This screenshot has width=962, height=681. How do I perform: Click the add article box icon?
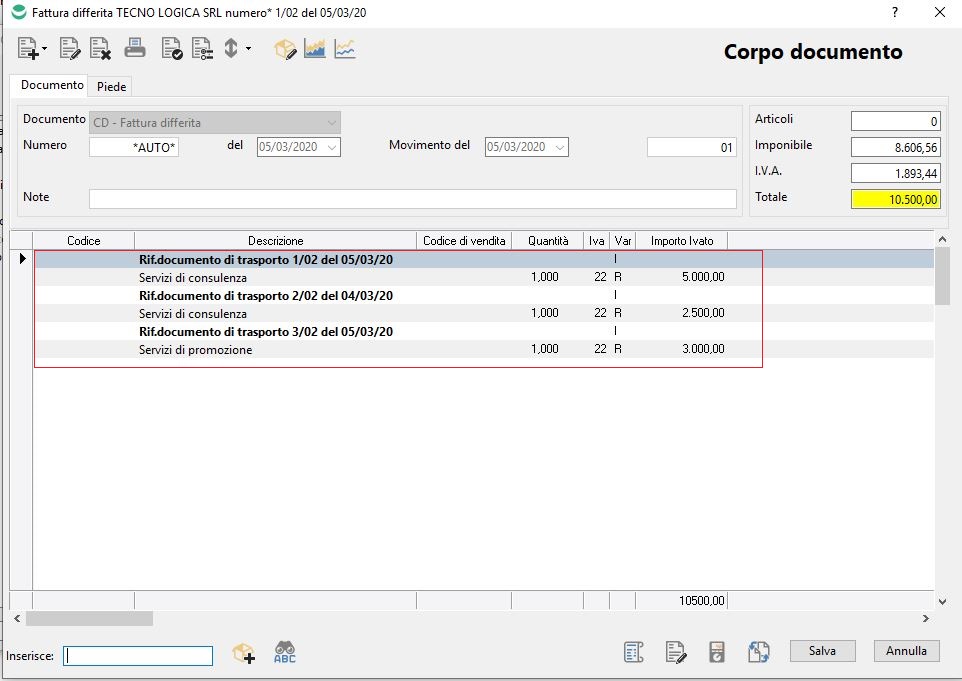point(244,653)
